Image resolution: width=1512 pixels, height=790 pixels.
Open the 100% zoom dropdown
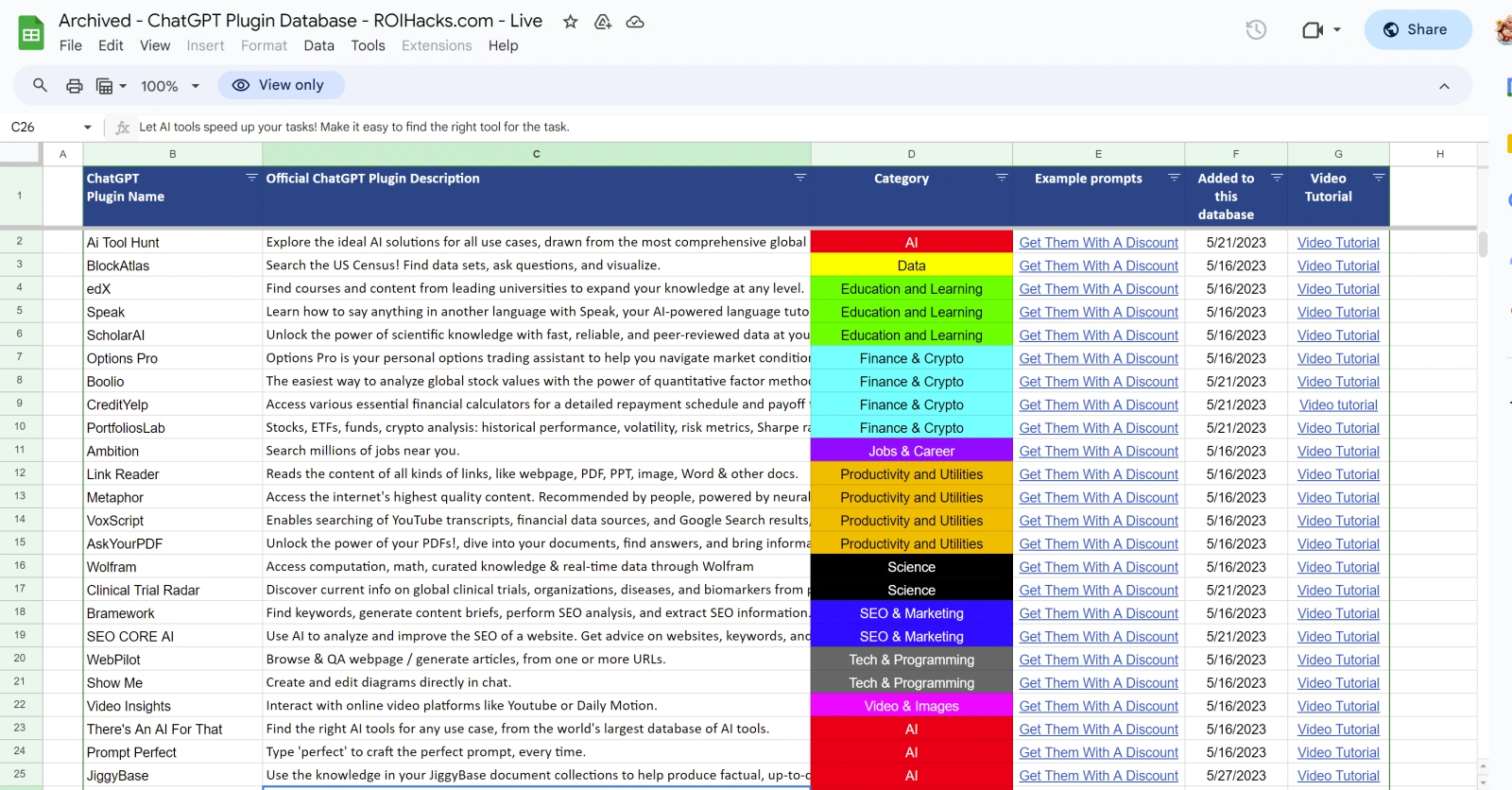pyautogui.click(x=170, y=86)
